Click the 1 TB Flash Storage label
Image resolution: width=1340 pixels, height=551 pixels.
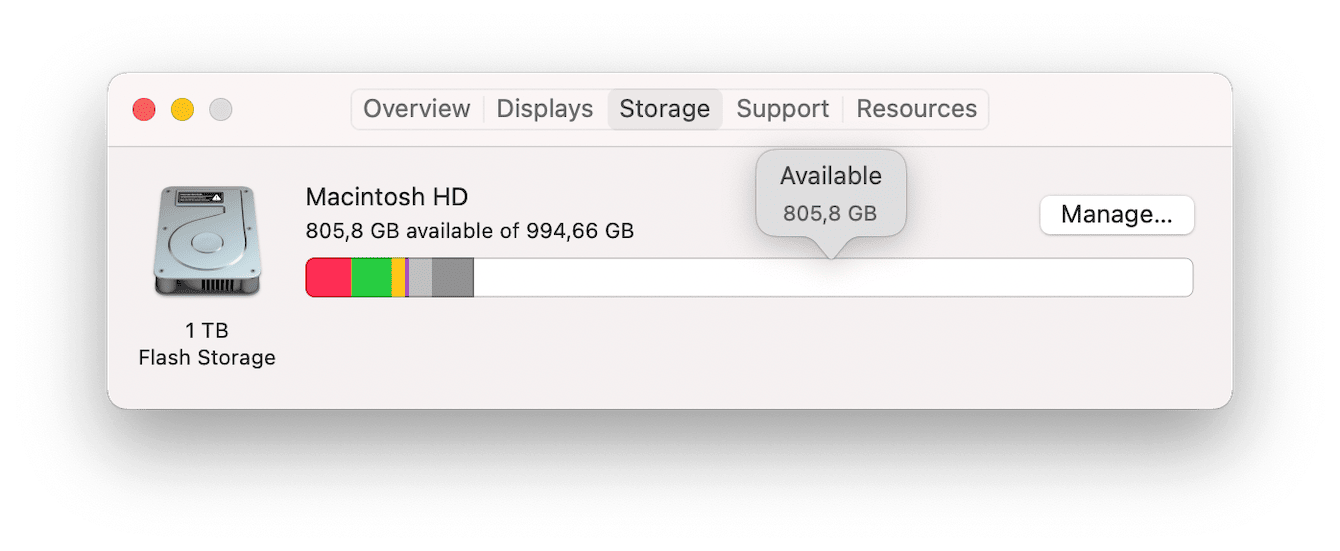pyautogui.click(x=207, y=344)
